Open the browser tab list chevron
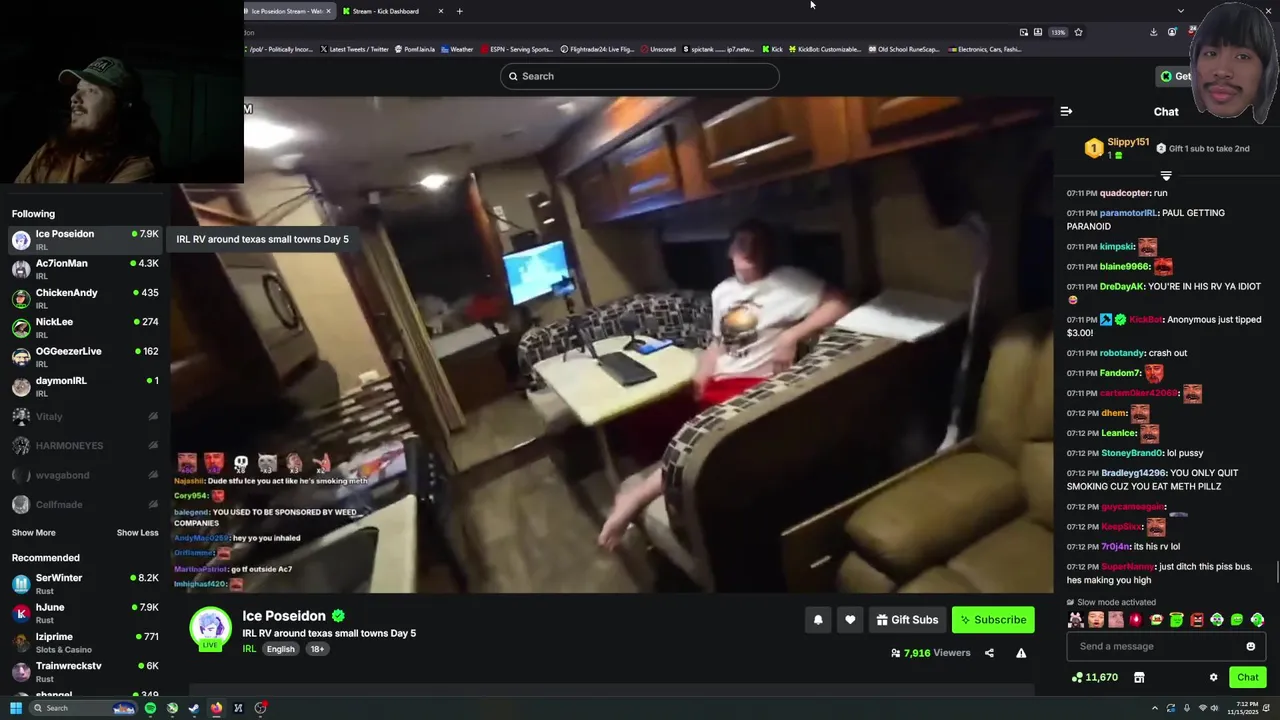 point(1180,11)
